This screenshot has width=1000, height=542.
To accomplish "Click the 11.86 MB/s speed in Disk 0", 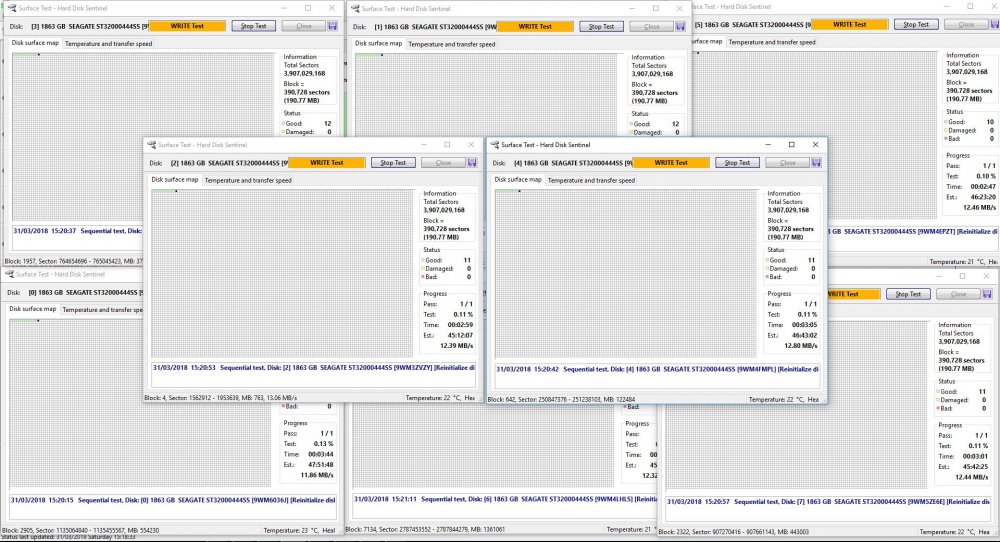I will [317, 475].
